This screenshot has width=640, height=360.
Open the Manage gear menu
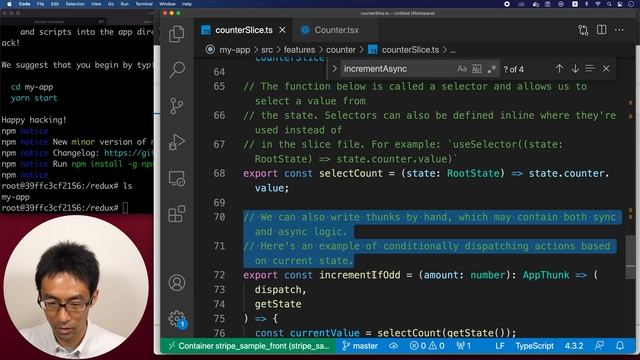tap(177, 318)
